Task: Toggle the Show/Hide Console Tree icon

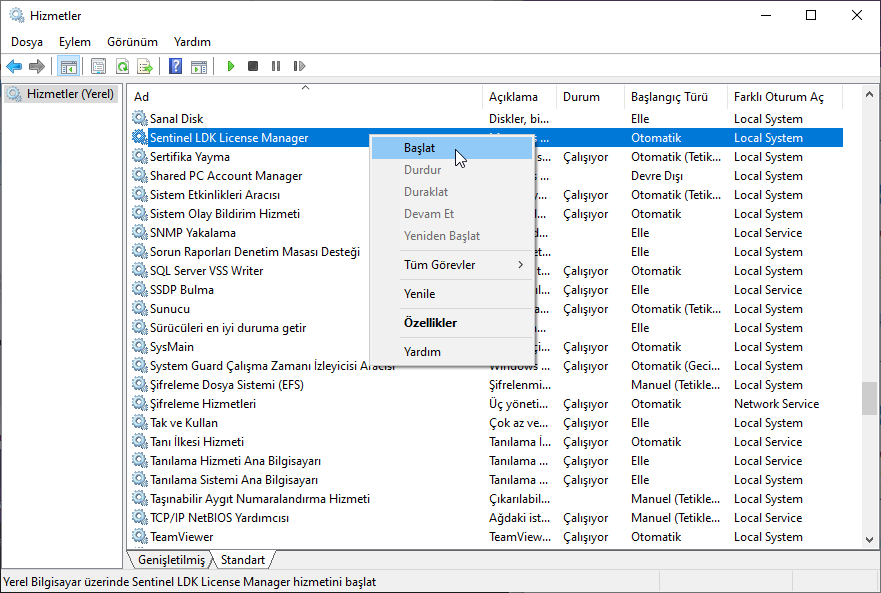Action: 68,66
